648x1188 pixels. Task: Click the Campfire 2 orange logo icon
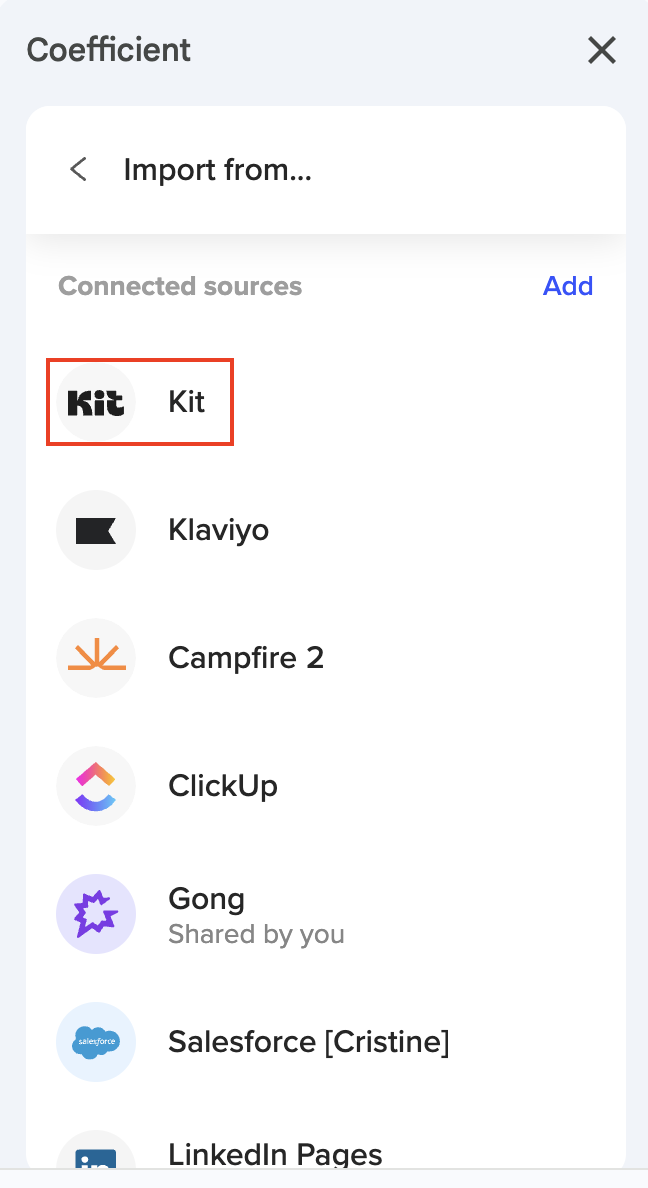(x=96, y=658)
